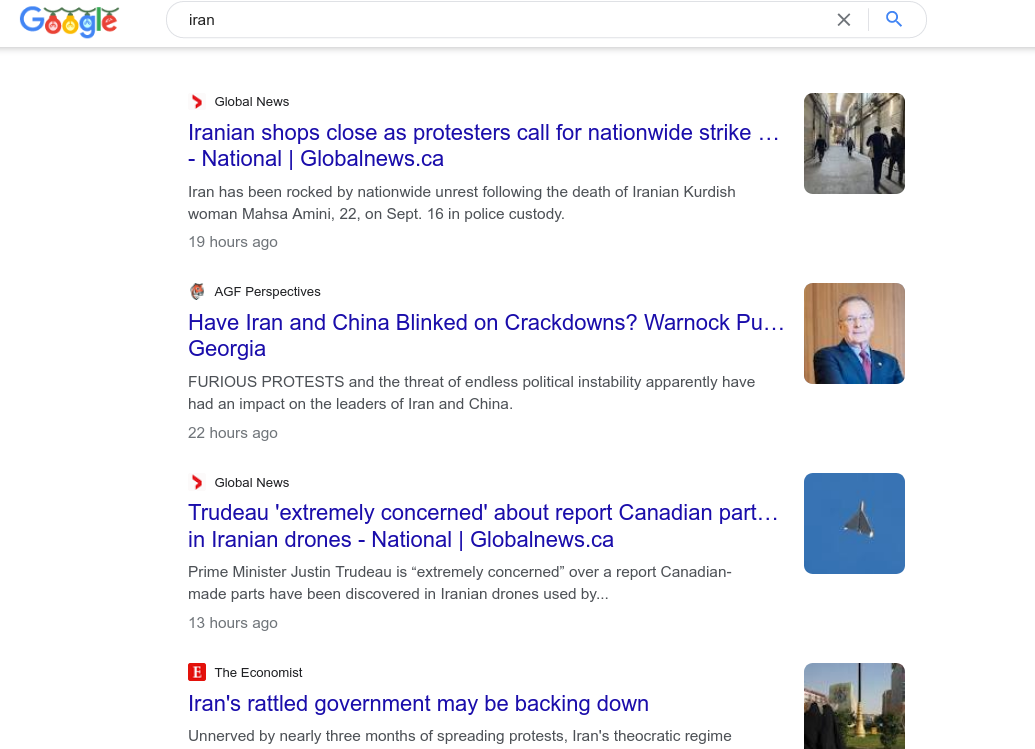Click The Economist article thumbnail

pos(854,706)
